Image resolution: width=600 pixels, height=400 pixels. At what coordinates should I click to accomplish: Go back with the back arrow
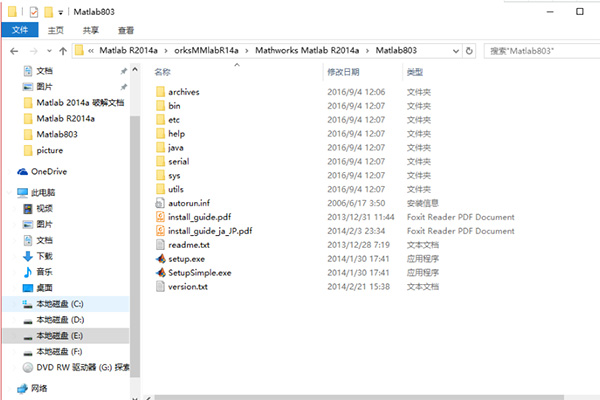(x=15, y=51)
